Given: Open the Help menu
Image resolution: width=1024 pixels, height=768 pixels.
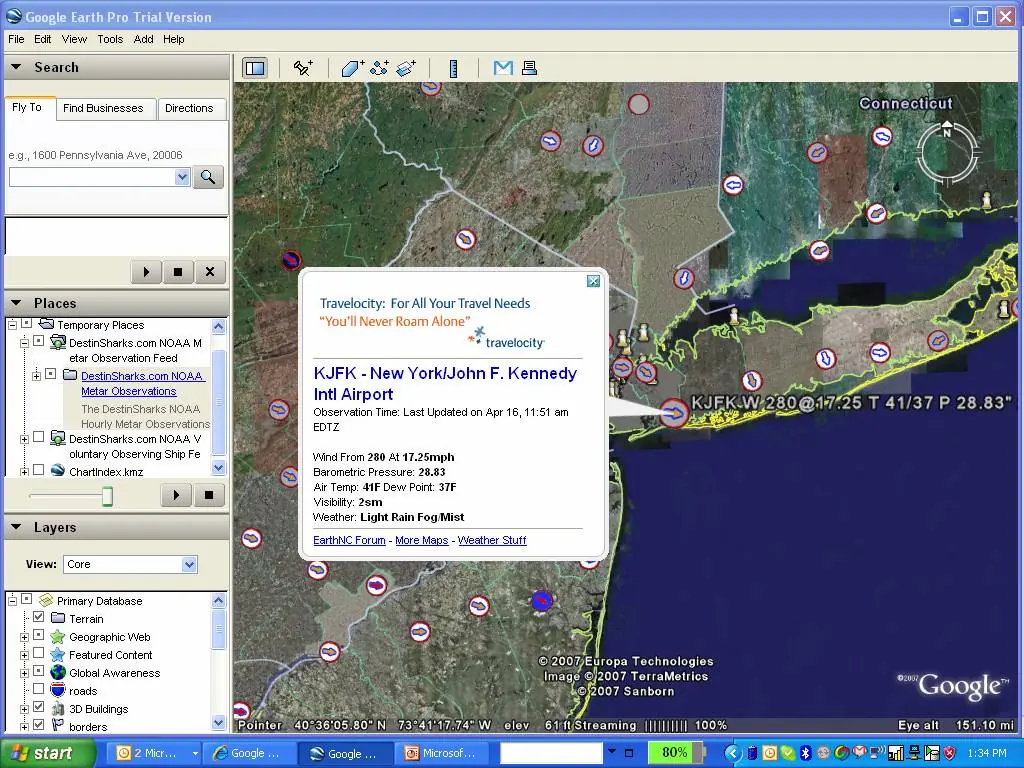Looking at the screenshot, I should click(174, 39).
